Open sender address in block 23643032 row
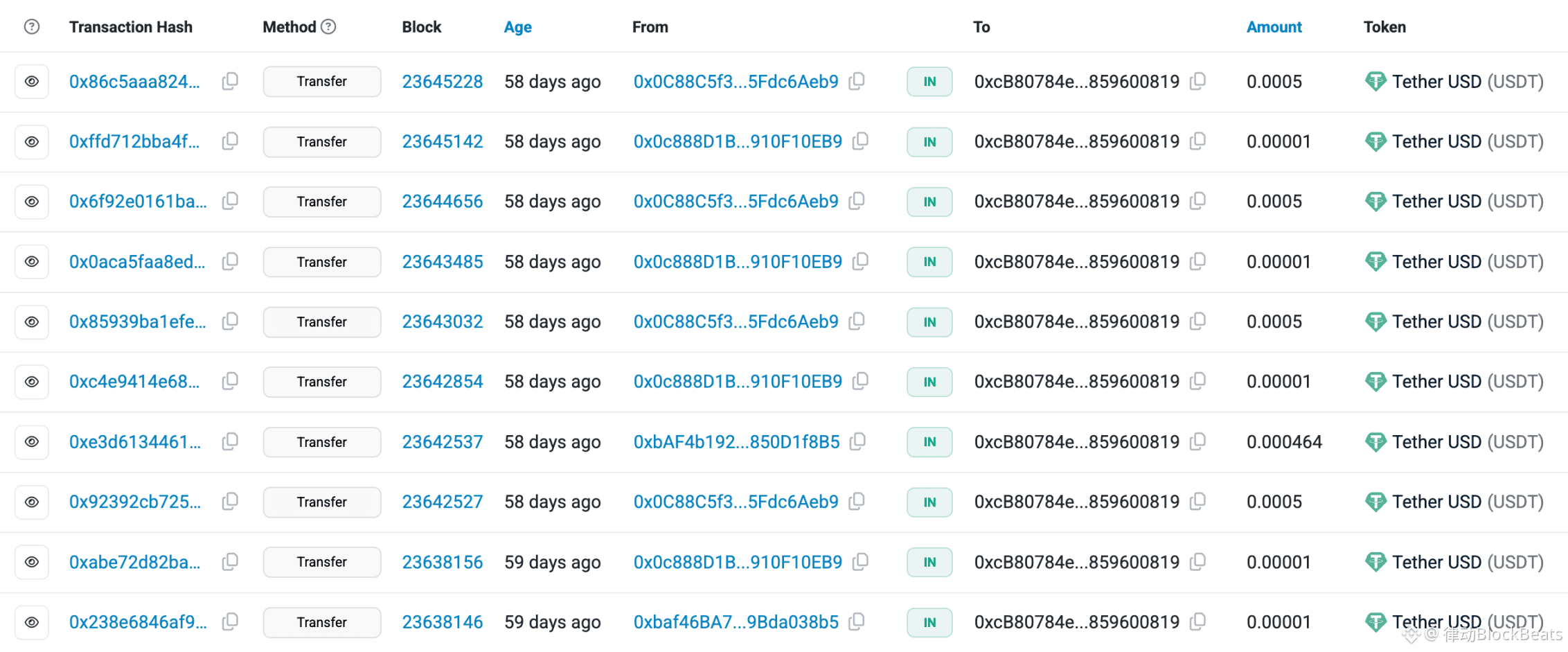 pos(736,322)
